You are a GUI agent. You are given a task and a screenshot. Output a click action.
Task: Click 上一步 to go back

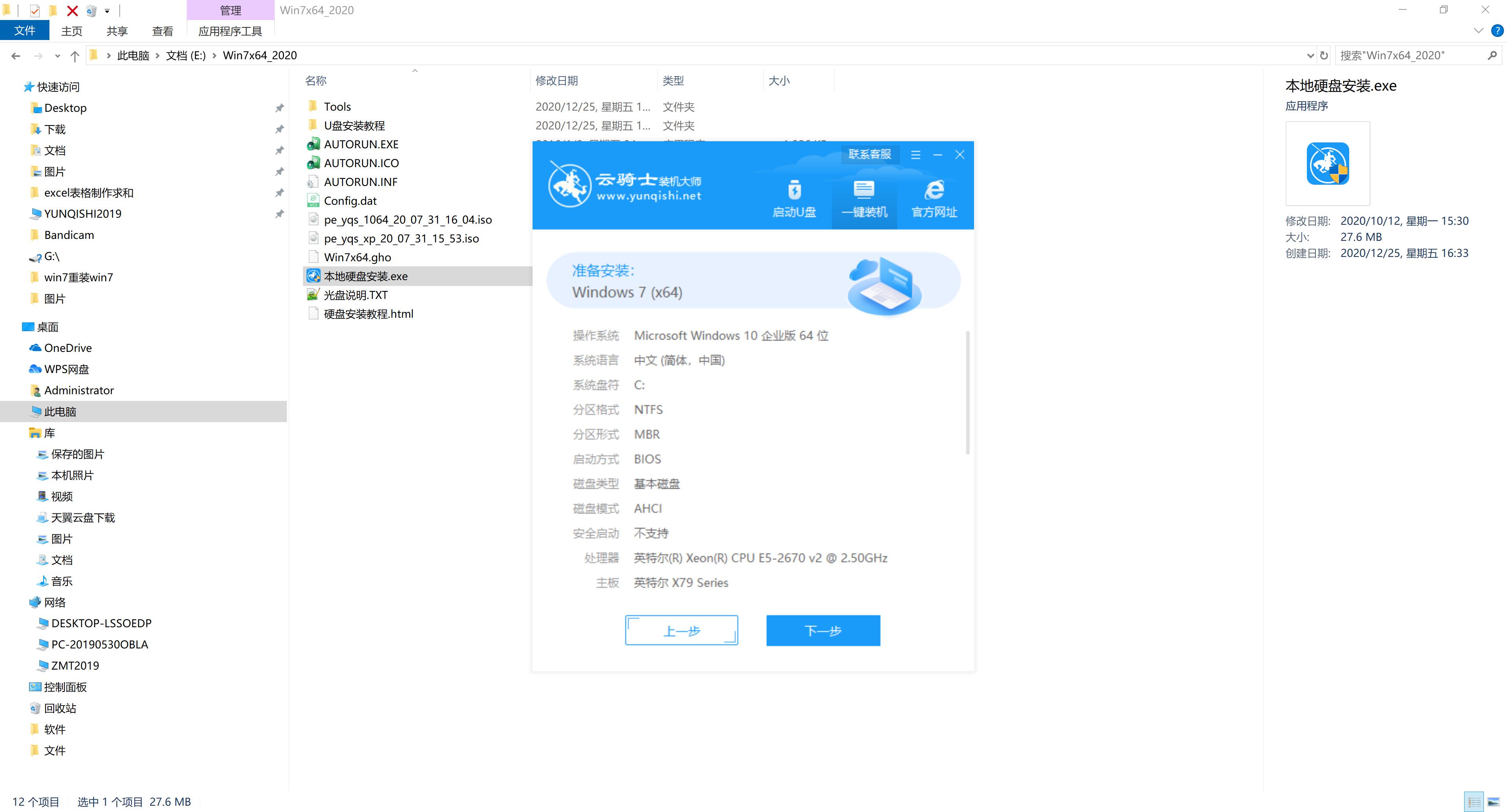click(681, 630)
